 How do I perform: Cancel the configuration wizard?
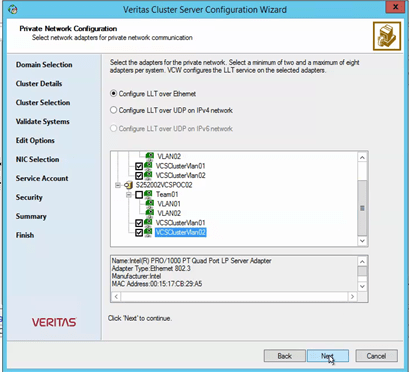click(376, 356)
